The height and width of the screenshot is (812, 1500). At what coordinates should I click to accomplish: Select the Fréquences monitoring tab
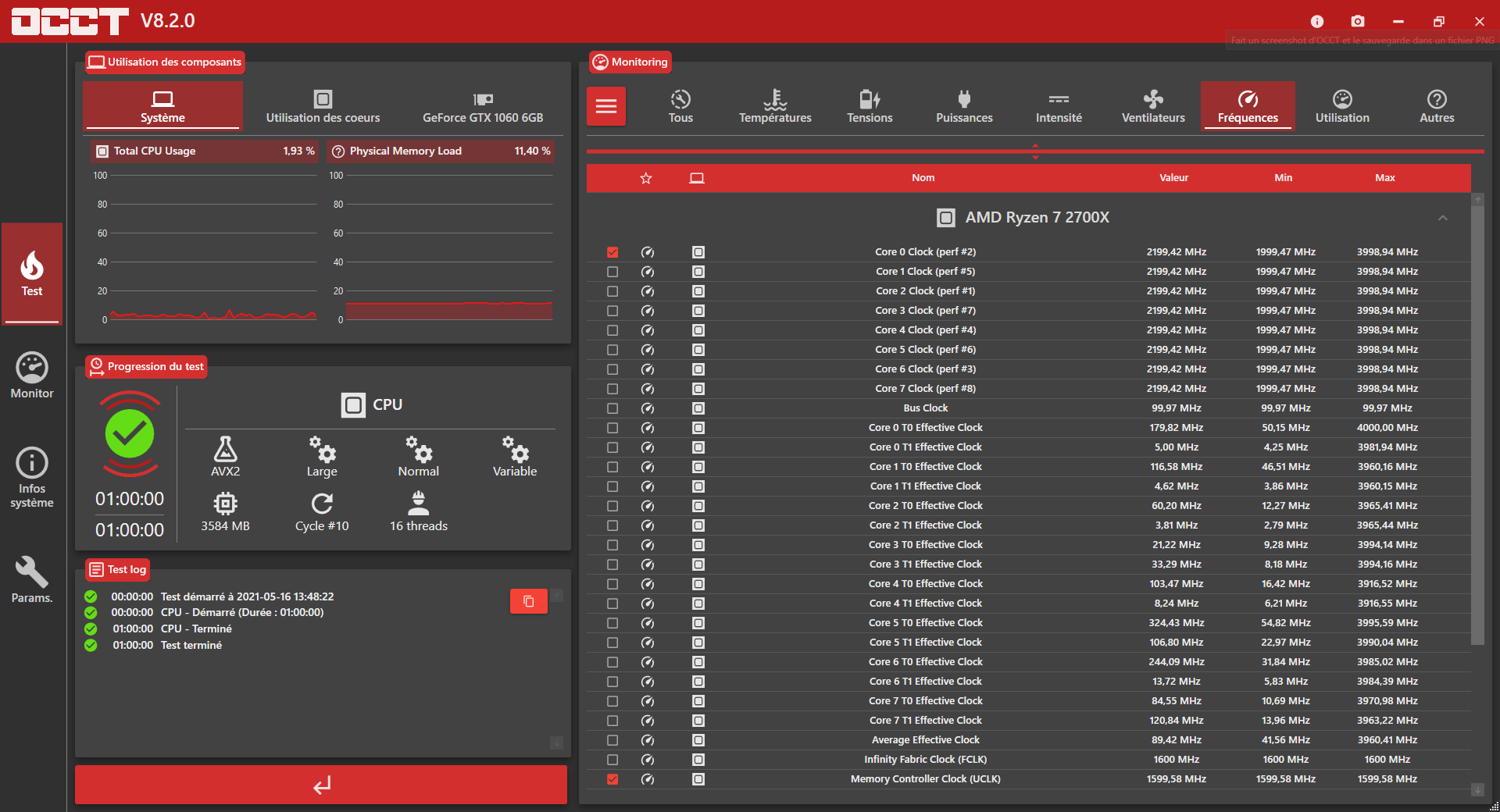tap(1248, 106)
